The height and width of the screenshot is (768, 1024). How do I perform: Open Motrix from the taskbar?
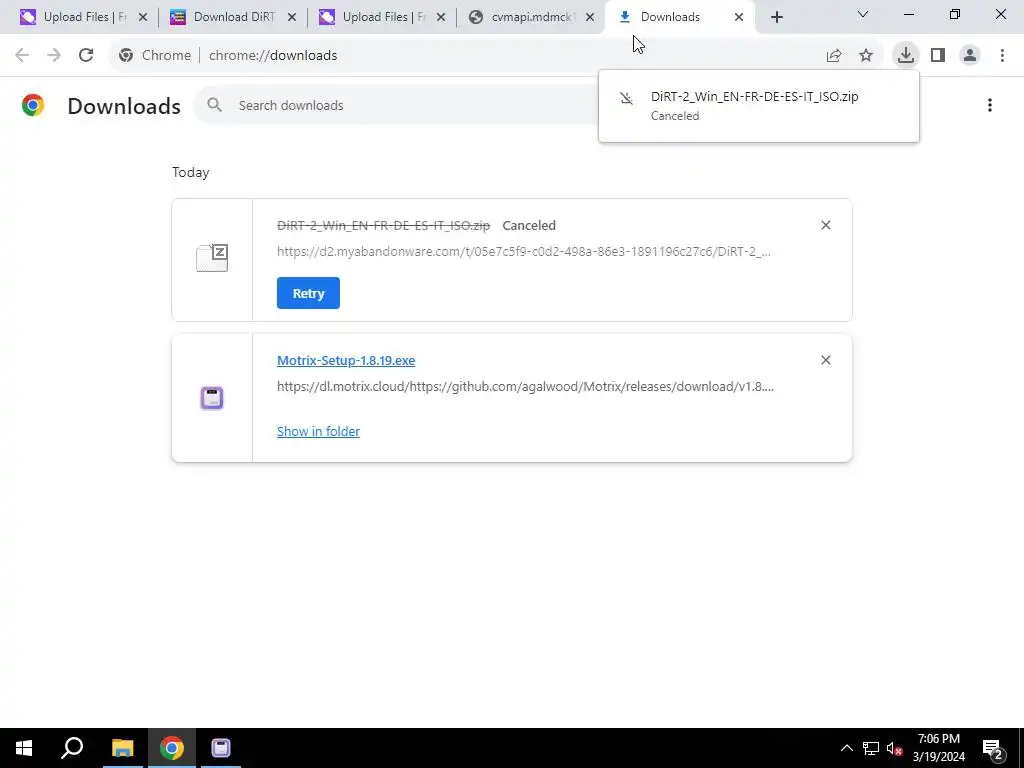point(221,748)
